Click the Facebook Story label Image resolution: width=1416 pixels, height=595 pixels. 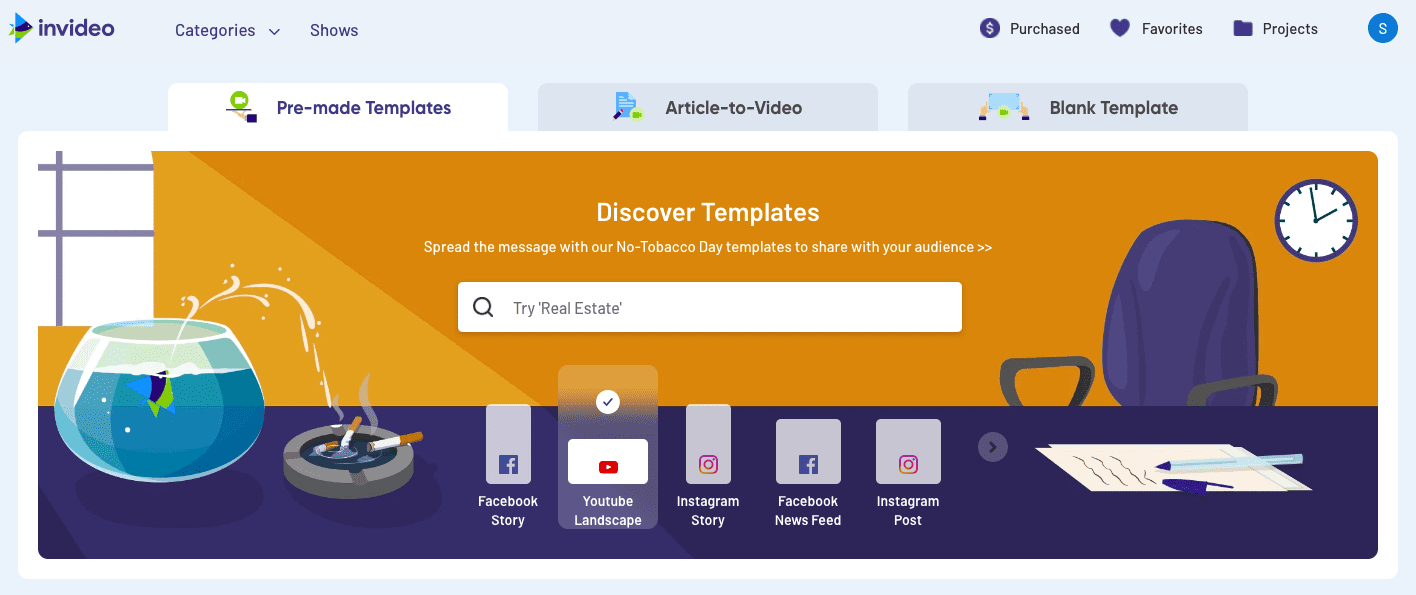click(x=508, y=511)
